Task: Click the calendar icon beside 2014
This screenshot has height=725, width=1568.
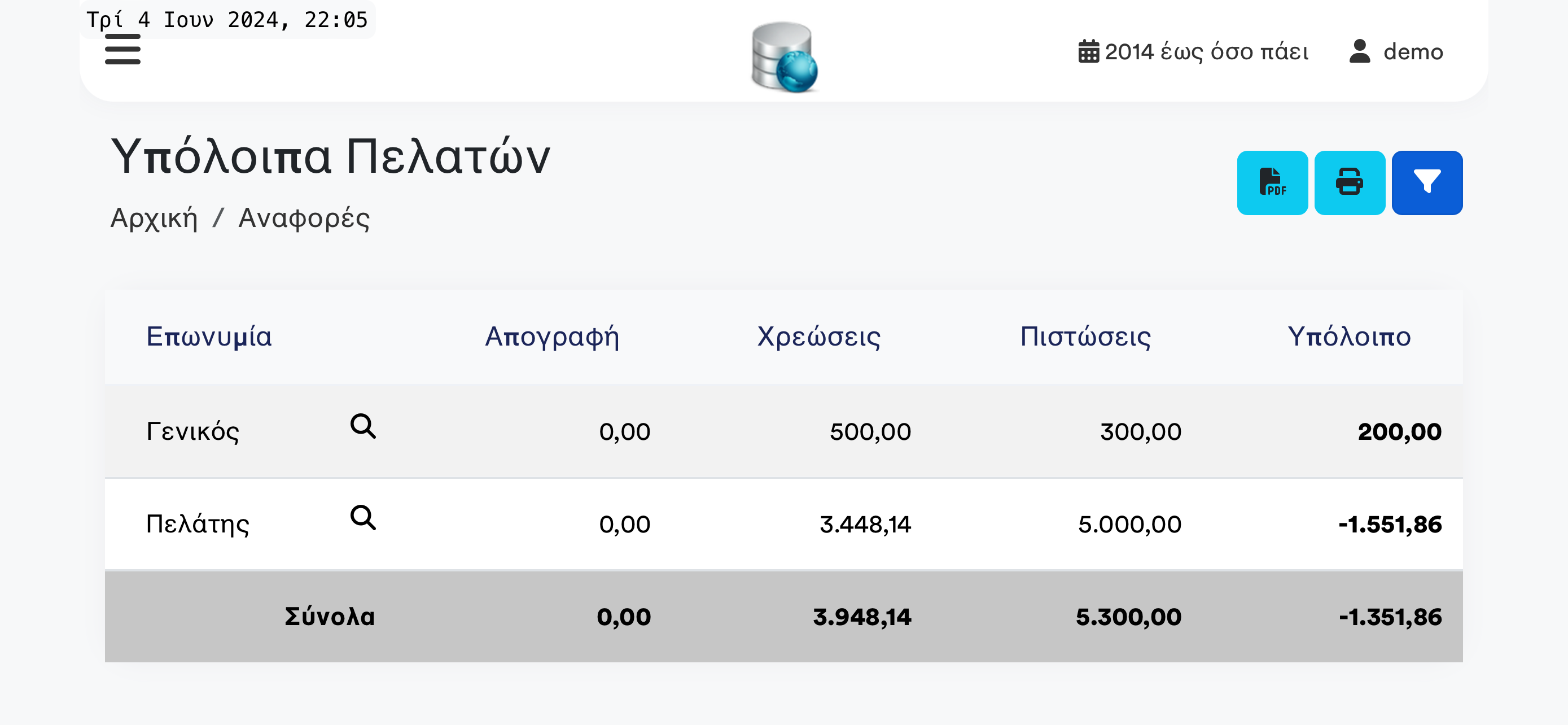Action: tap(1088, 52)
